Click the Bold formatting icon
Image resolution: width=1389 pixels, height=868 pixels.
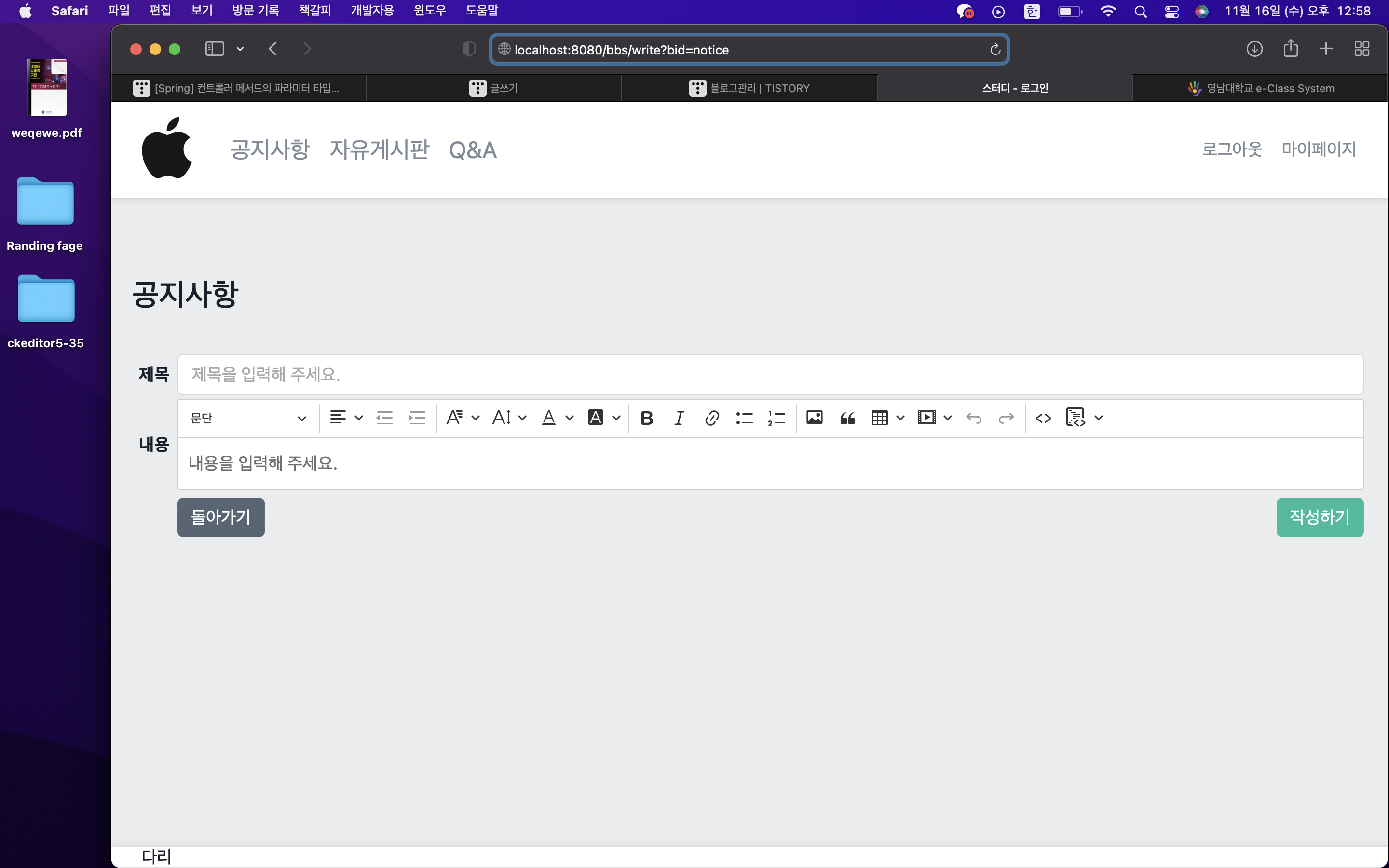647,418
